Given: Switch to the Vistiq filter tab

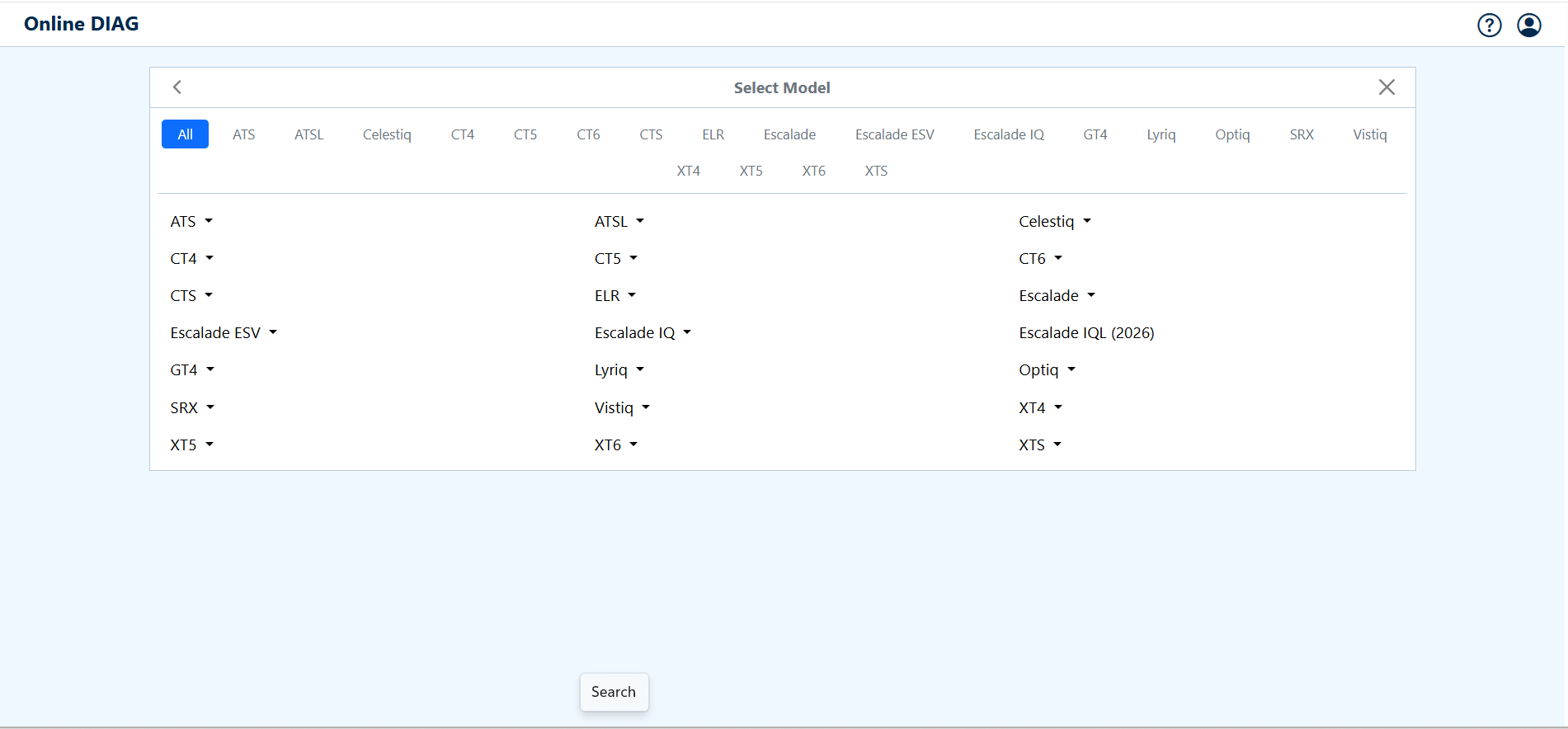Looking at the screenshot, I should click(x=1369, y=134).
